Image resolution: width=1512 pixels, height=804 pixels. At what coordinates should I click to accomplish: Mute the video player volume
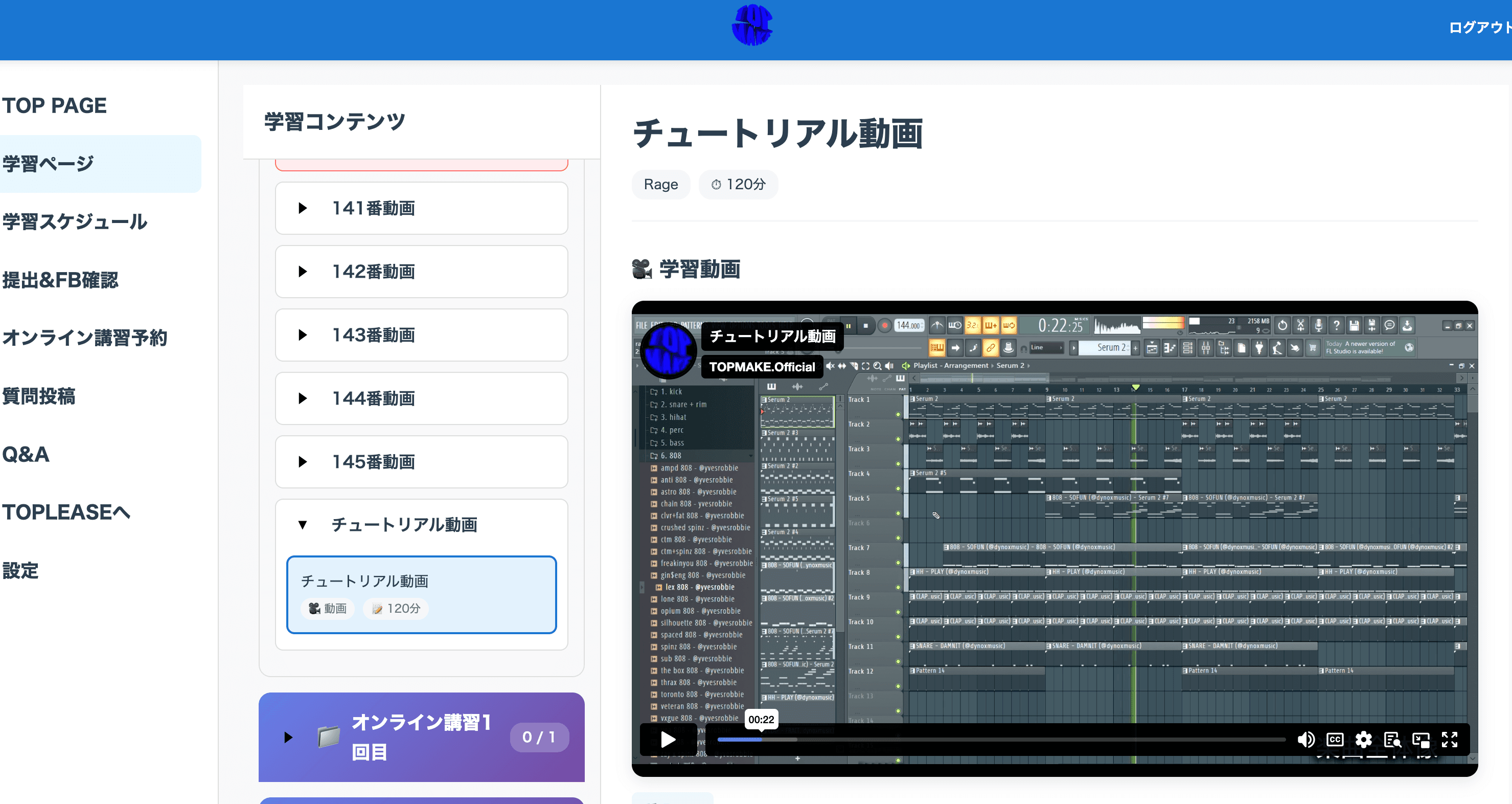tap(1306, 740)
